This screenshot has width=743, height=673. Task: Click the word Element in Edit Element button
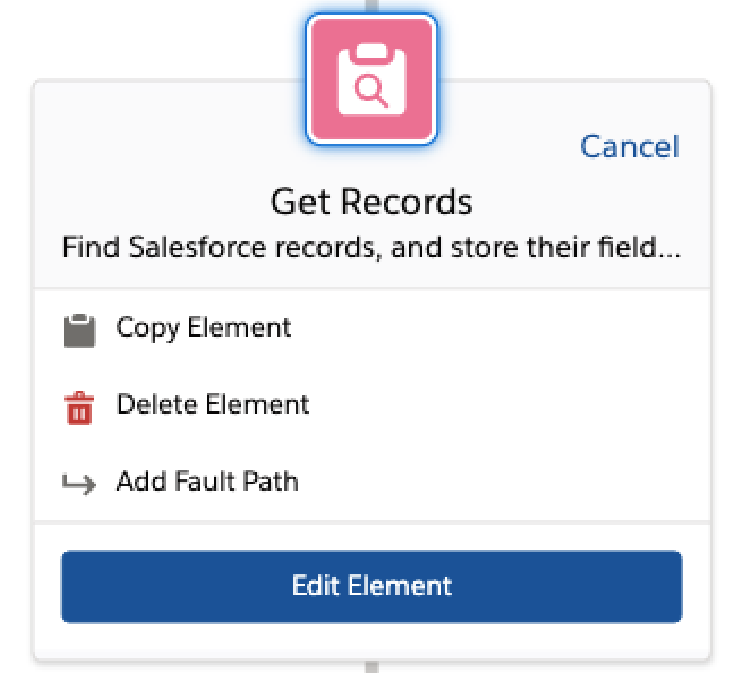pyautogui.click(x=400, y=586)
